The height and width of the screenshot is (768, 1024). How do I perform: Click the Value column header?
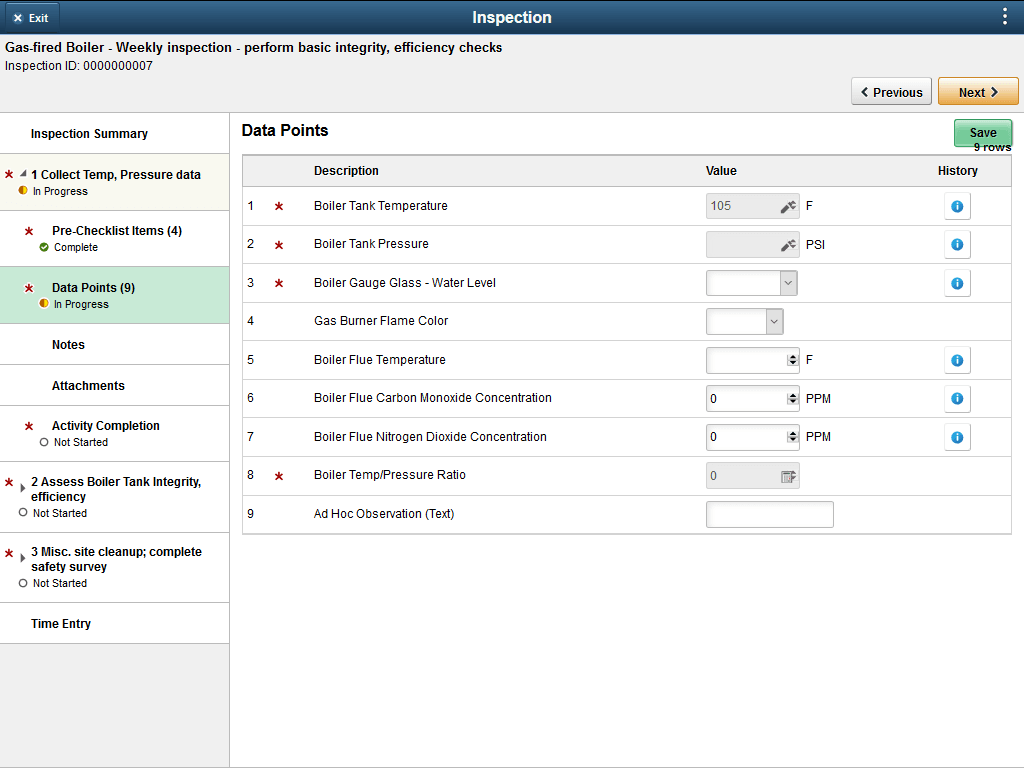721,170
